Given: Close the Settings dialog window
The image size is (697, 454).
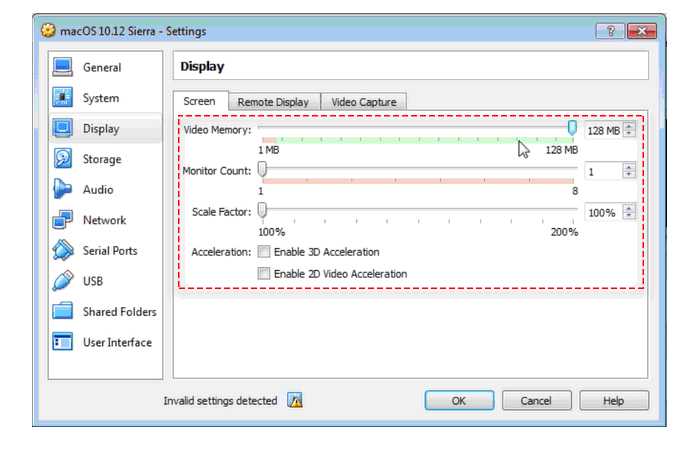Looking at the screenshot, I should [x=641, y=31].
